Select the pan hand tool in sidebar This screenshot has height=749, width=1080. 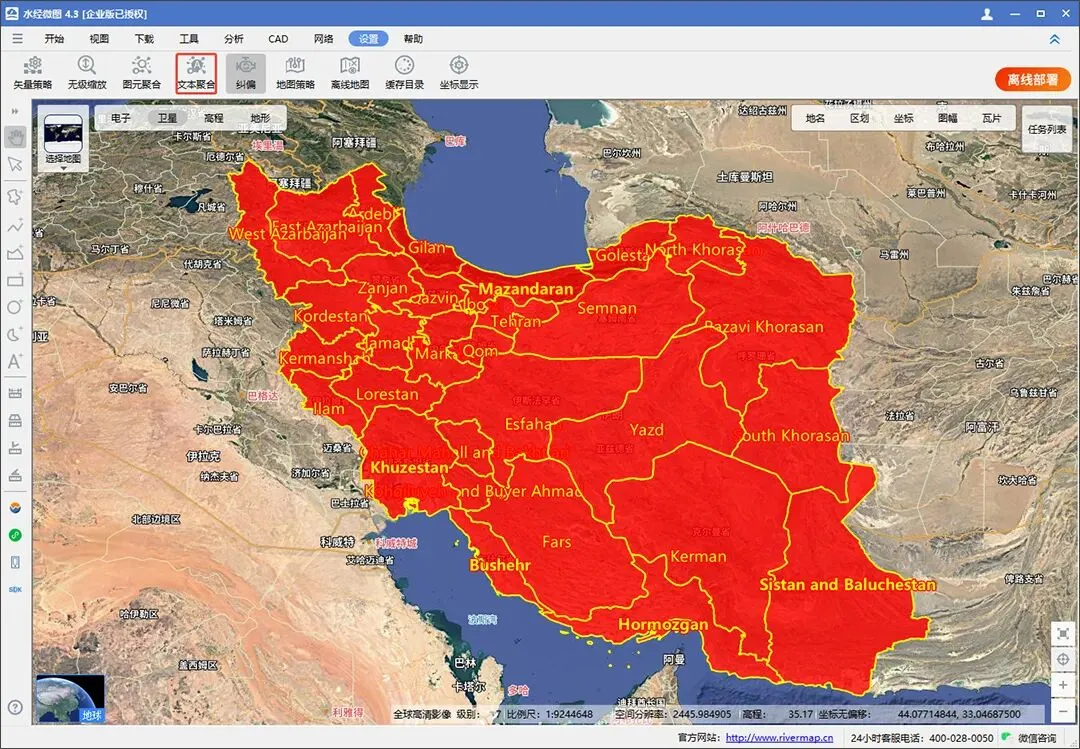coord(15,137)
